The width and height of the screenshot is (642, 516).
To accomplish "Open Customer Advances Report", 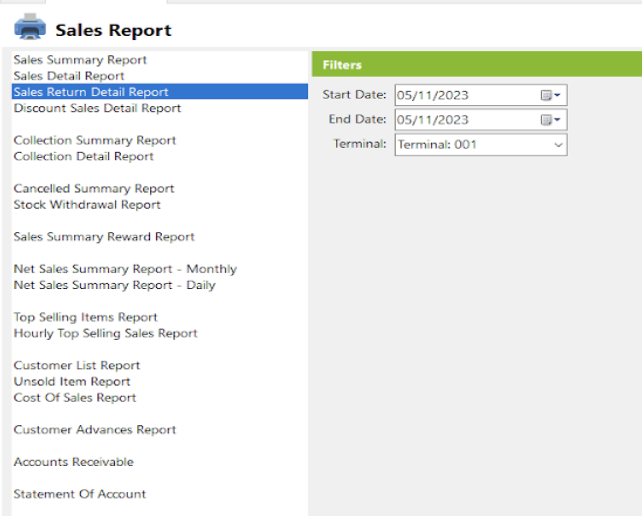I will tap(95, 430).
